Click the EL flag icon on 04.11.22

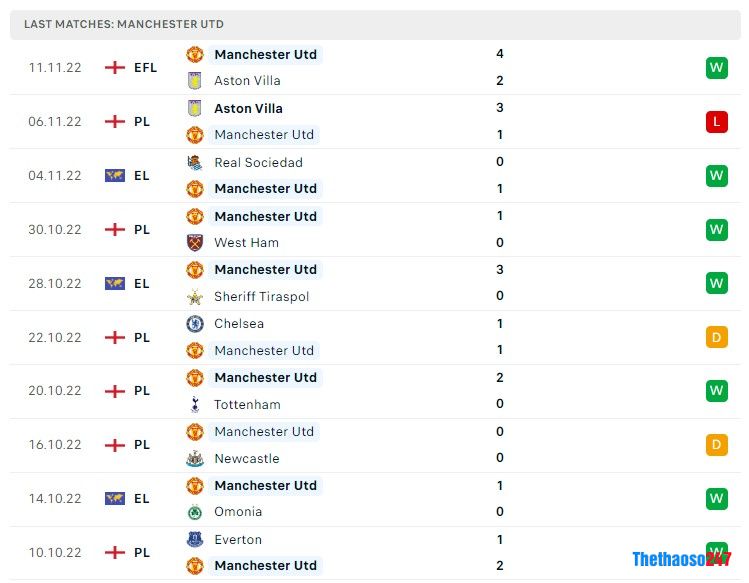(x=115, y=176)
